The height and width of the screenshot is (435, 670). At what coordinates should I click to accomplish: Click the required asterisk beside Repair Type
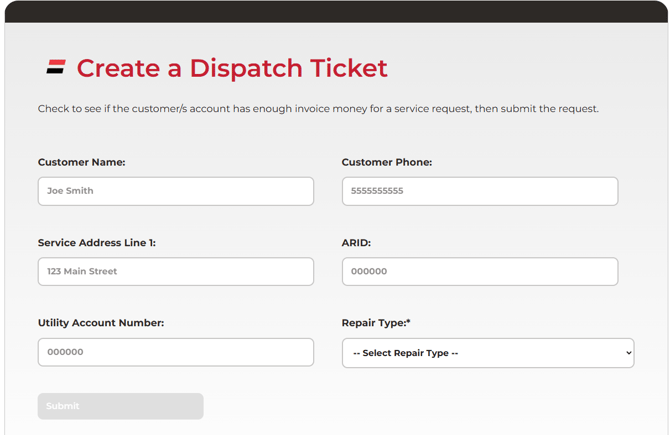point(408,322)
